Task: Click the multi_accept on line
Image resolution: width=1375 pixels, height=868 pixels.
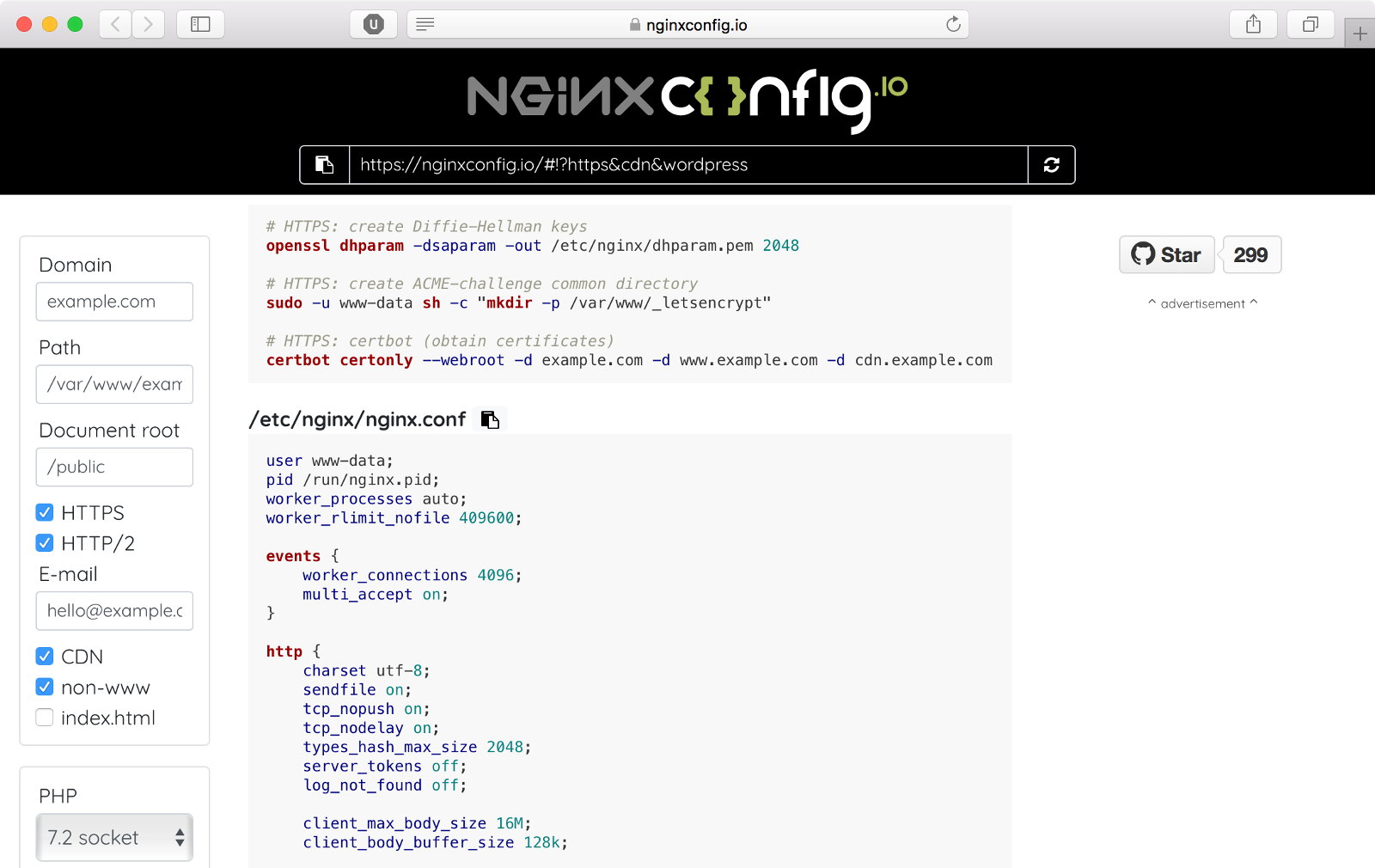Action: (x=376, y=594)
